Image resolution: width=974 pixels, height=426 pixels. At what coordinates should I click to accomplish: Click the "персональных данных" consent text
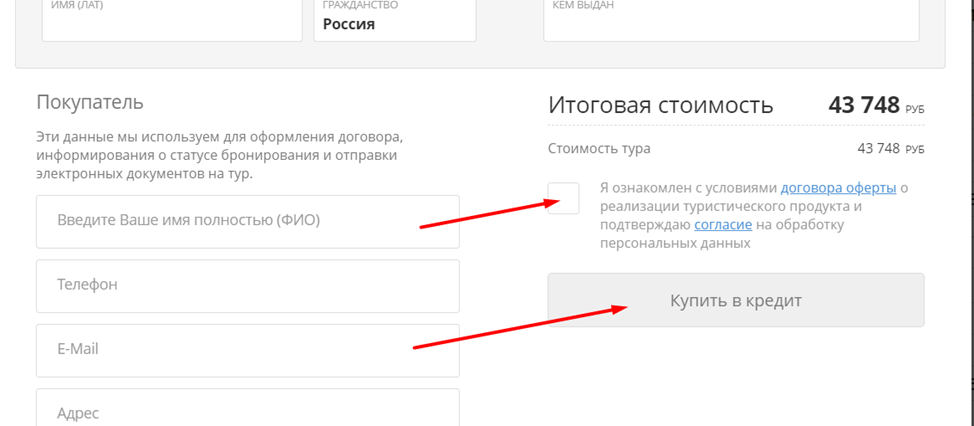675,244
